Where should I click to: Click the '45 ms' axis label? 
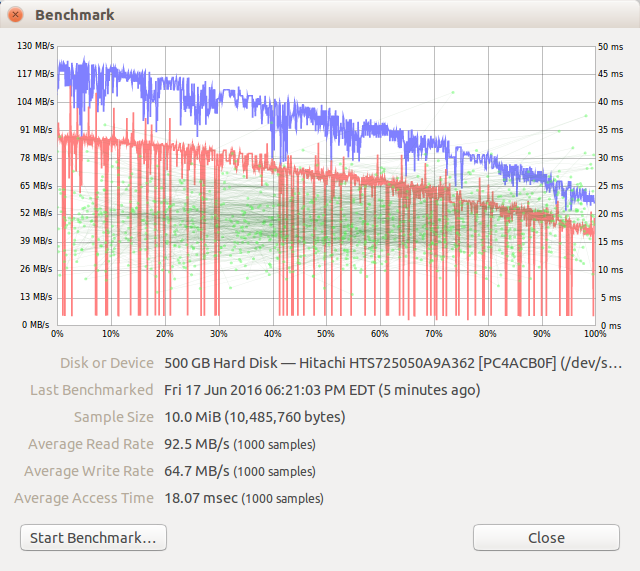click(611, 73)
